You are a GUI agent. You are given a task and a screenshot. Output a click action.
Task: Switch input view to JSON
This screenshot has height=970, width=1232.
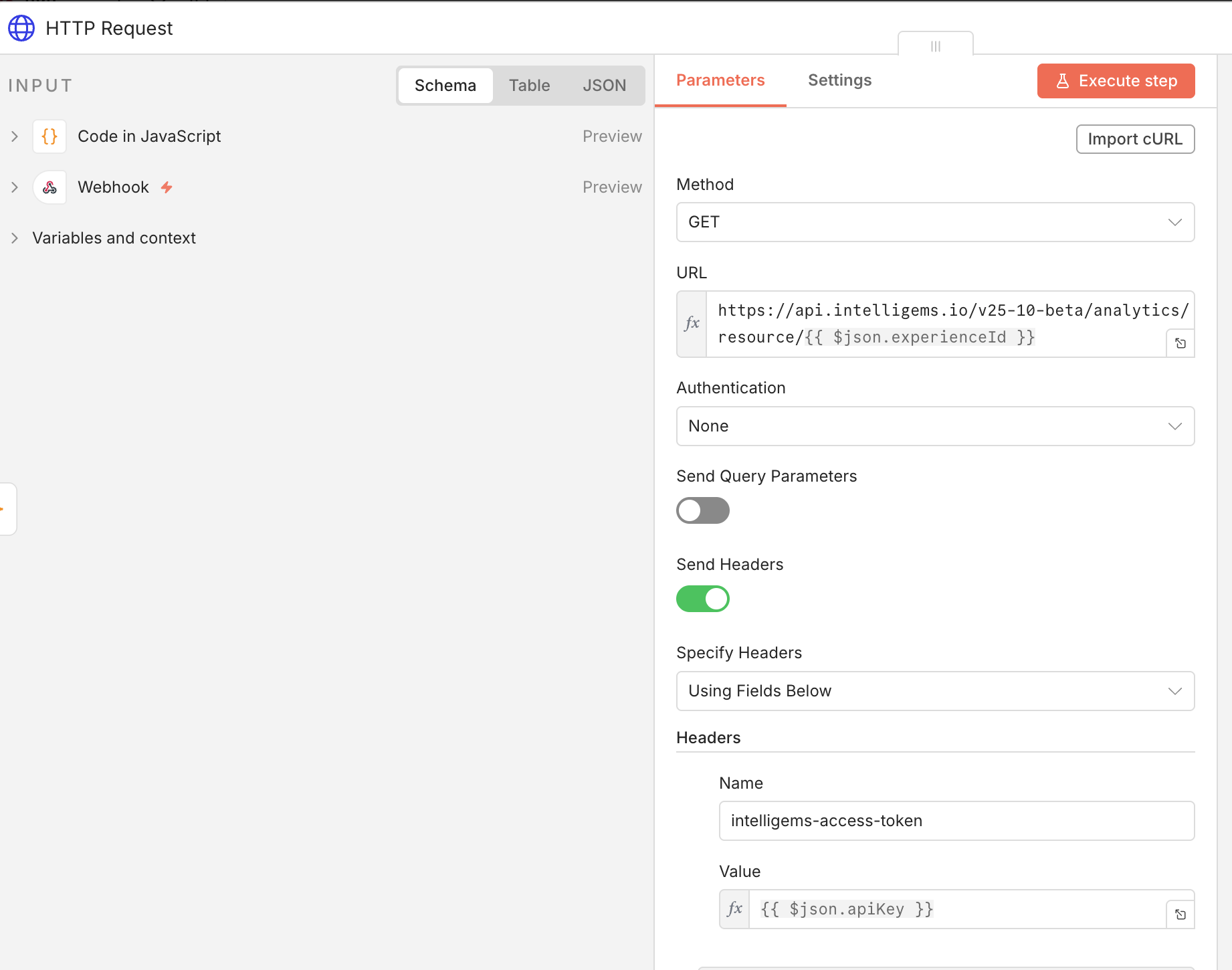coord(604,86)
